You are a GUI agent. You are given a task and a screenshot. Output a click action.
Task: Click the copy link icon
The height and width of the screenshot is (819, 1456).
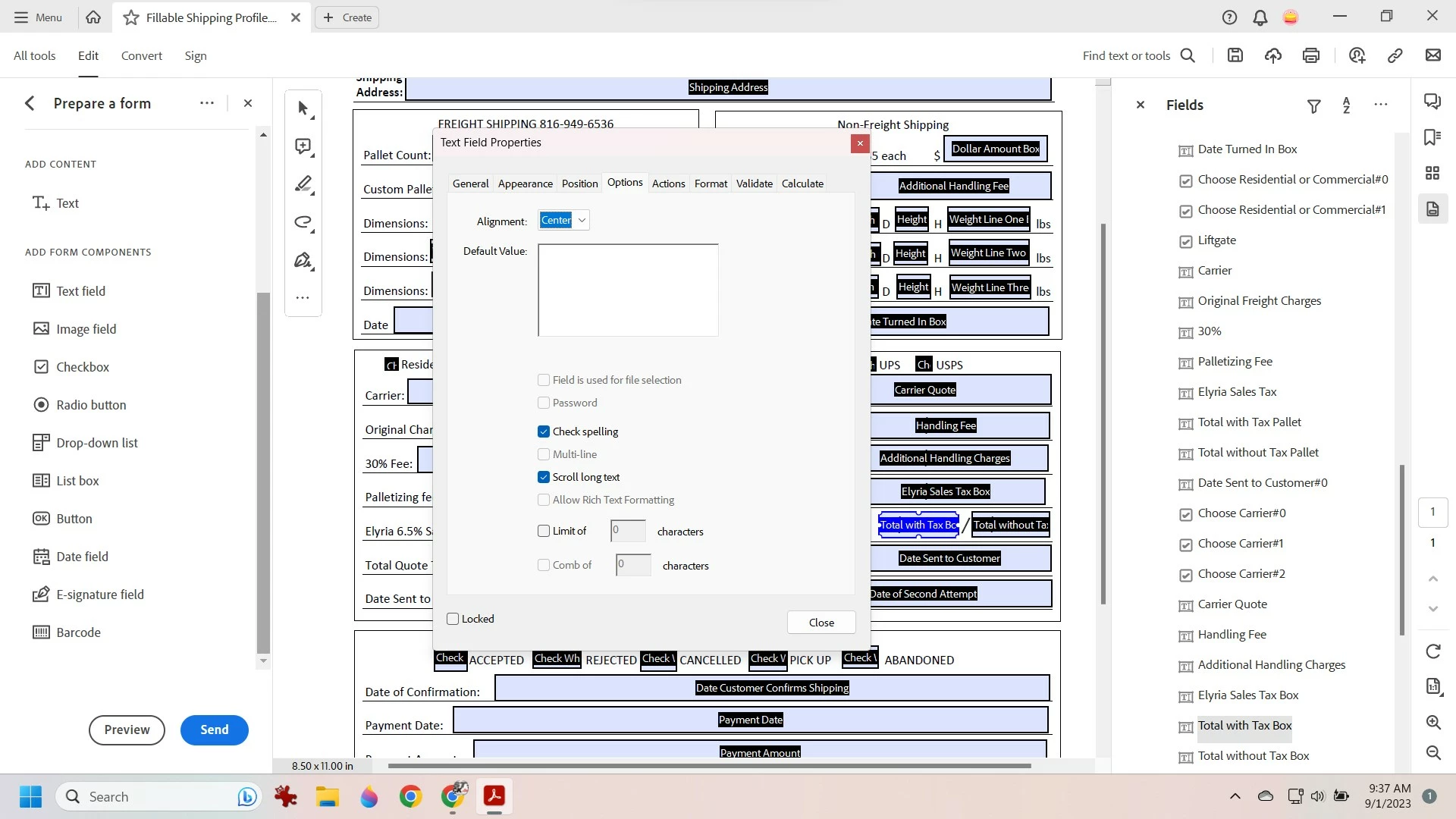click(1395, 55)
